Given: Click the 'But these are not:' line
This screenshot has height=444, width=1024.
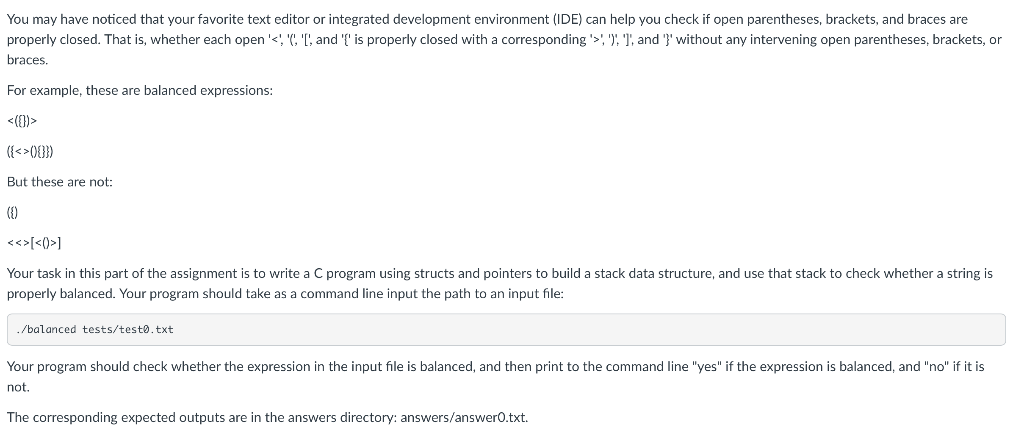Looking at the screenshot, I should tap(59, 182).
